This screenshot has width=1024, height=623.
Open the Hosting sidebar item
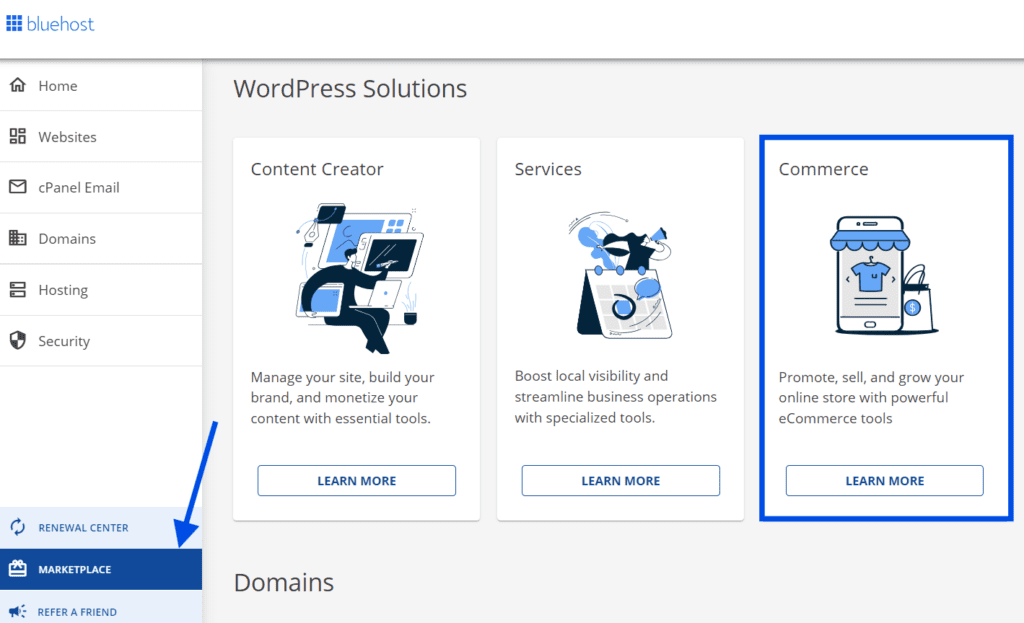pos(101,290)
